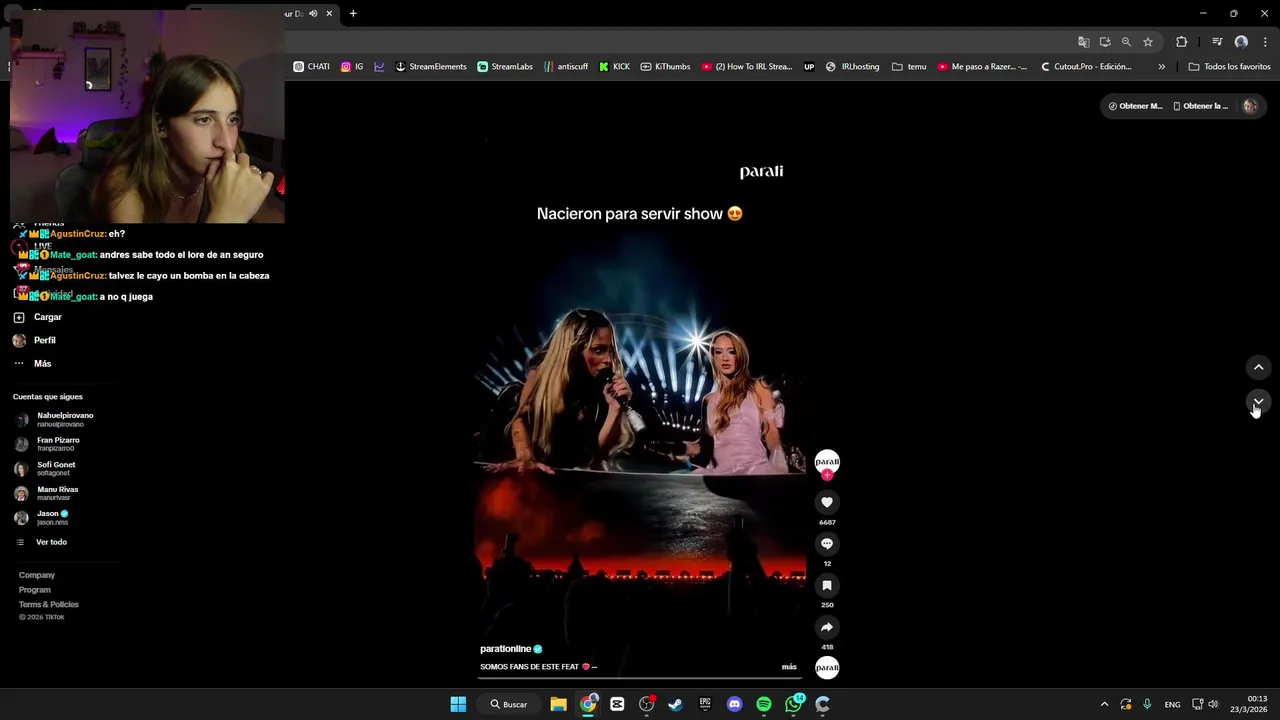Image resolution: width=1280 pixels, height=720 pixels.
Task: Open the Más menu in TikTok sidebar
Action: coord(32,364)
